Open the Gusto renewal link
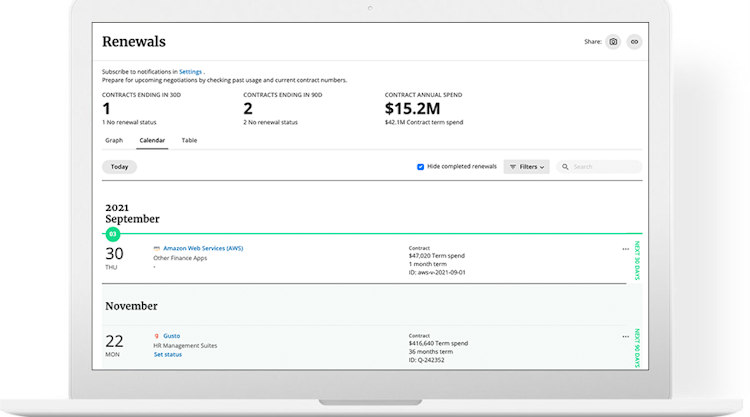This screenshot has height=417, width=750. click(x=172, y=336)
